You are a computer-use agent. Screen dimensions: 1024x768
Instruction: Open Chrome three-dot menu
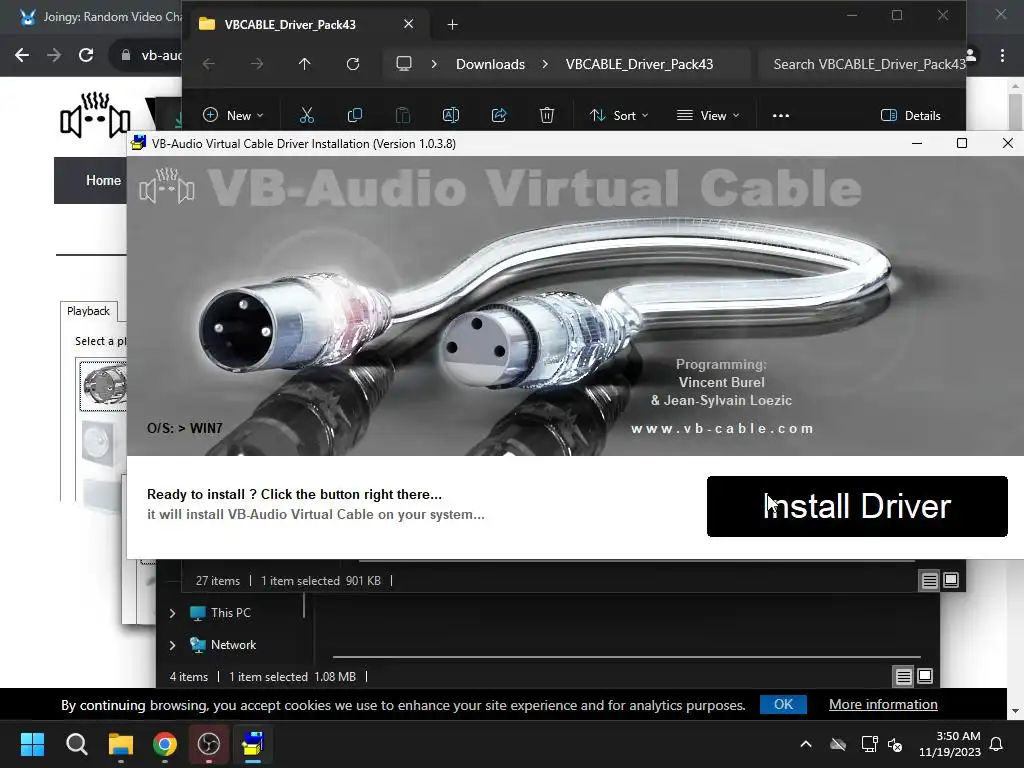coord(1002,56)
